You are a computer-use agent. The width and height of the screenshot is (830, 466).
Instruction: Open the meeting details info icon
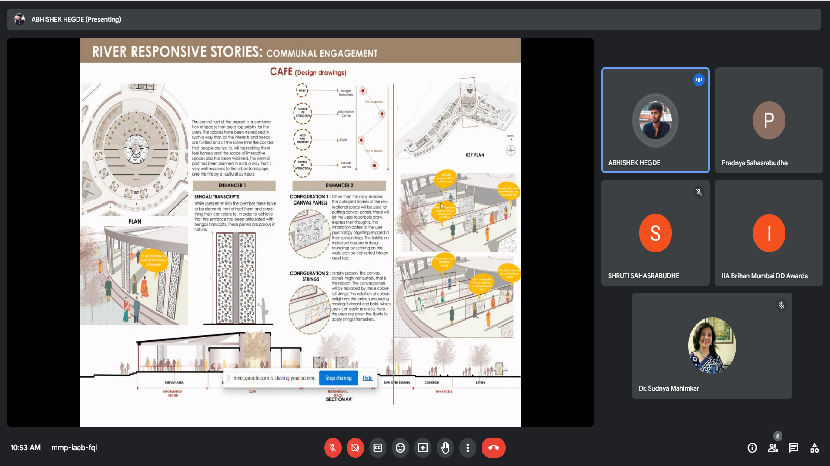(752, 447)
